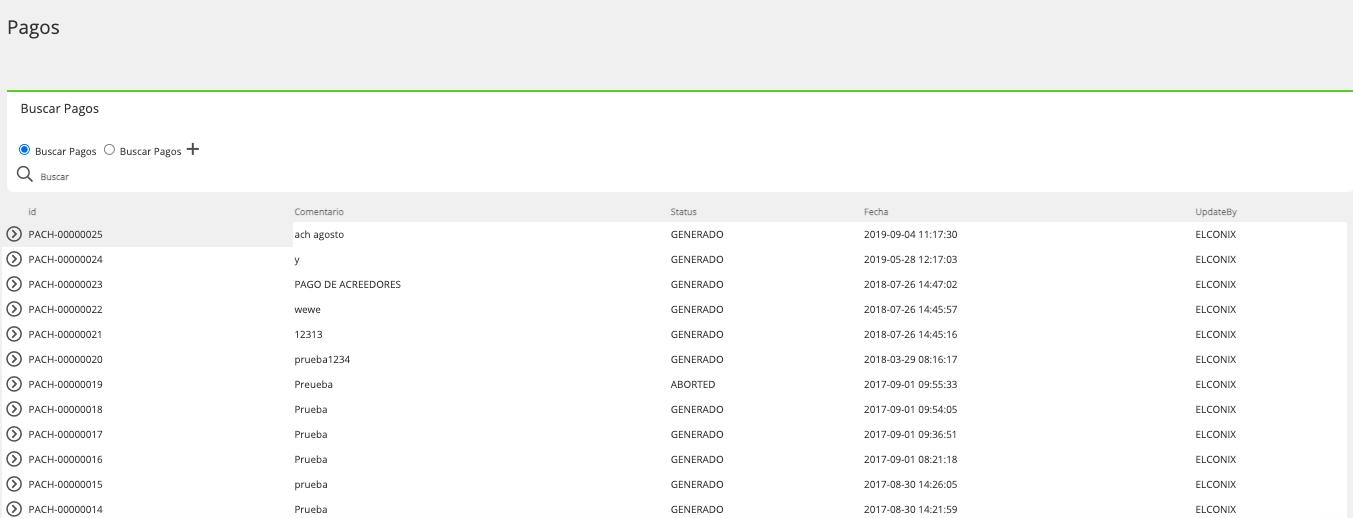1353x518 pixels.
Task: Sort by the id column header
Action: (x=32, y=212)
